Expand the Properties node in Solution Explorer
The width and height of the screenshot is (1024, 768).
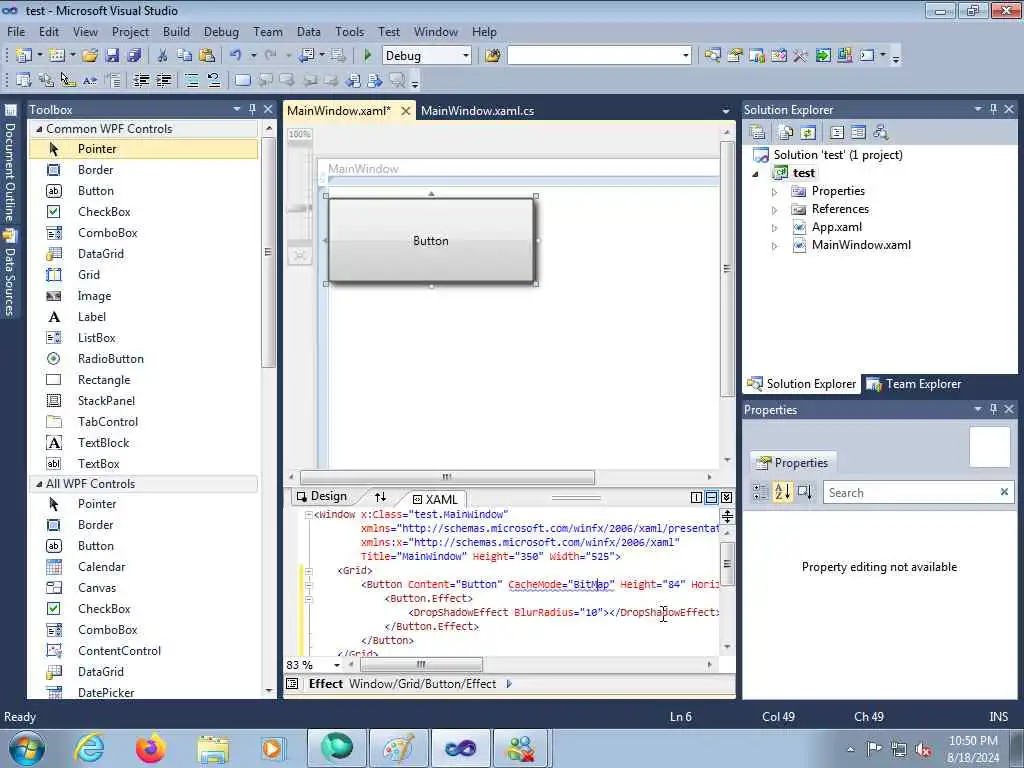point(775,192)
